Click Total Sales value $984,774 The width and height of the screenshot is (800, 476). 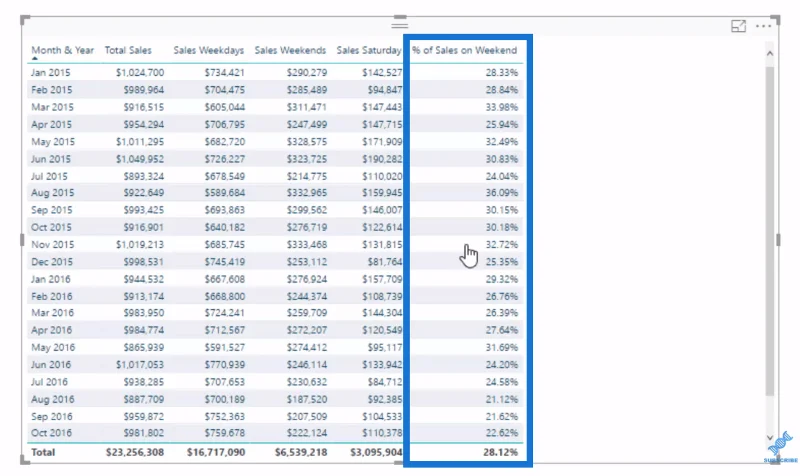click(x=143, y=330)
